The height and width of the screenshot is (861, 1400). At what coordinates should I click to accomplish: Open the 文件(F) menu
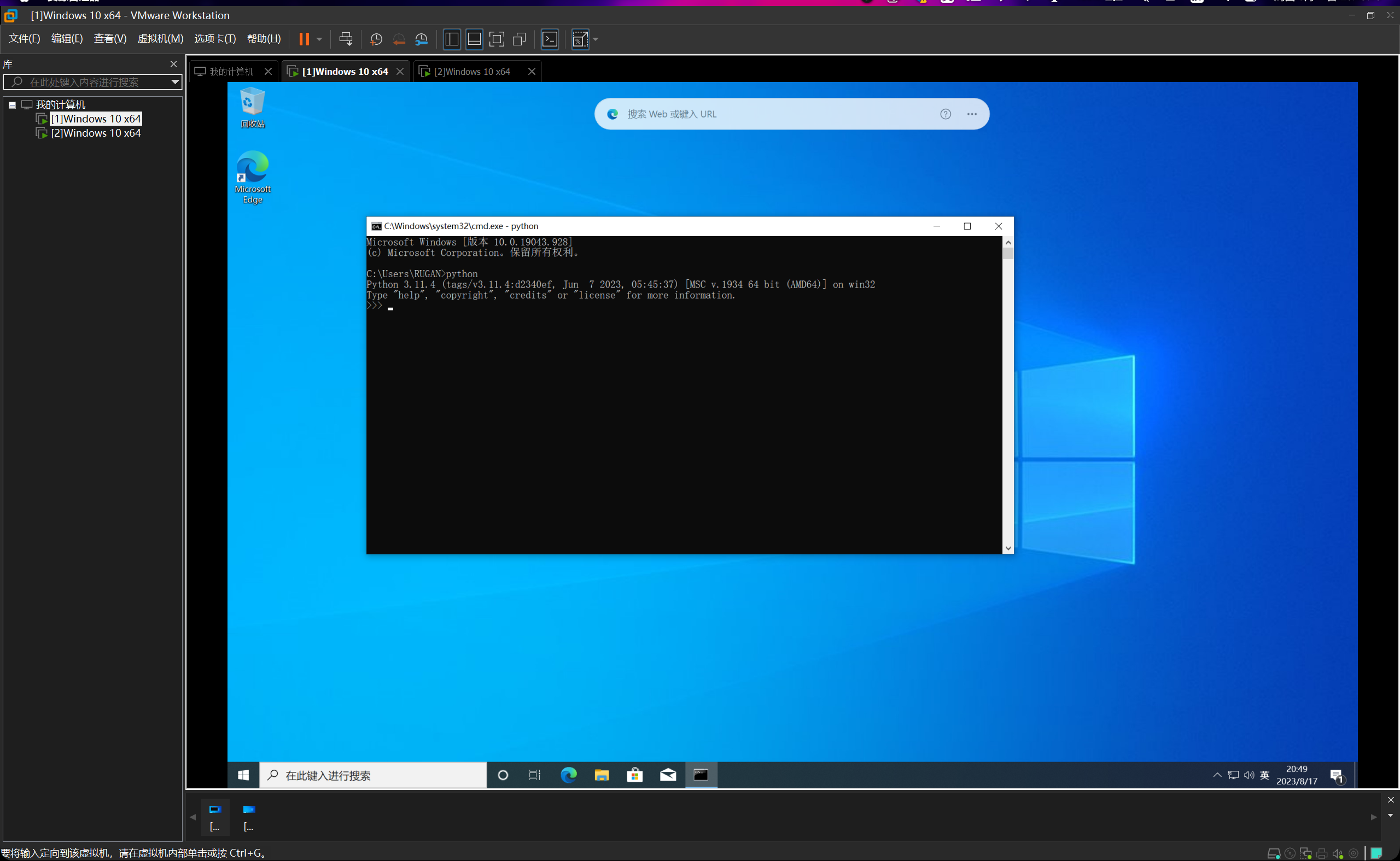pyautogui.click(x=25, y=38)
